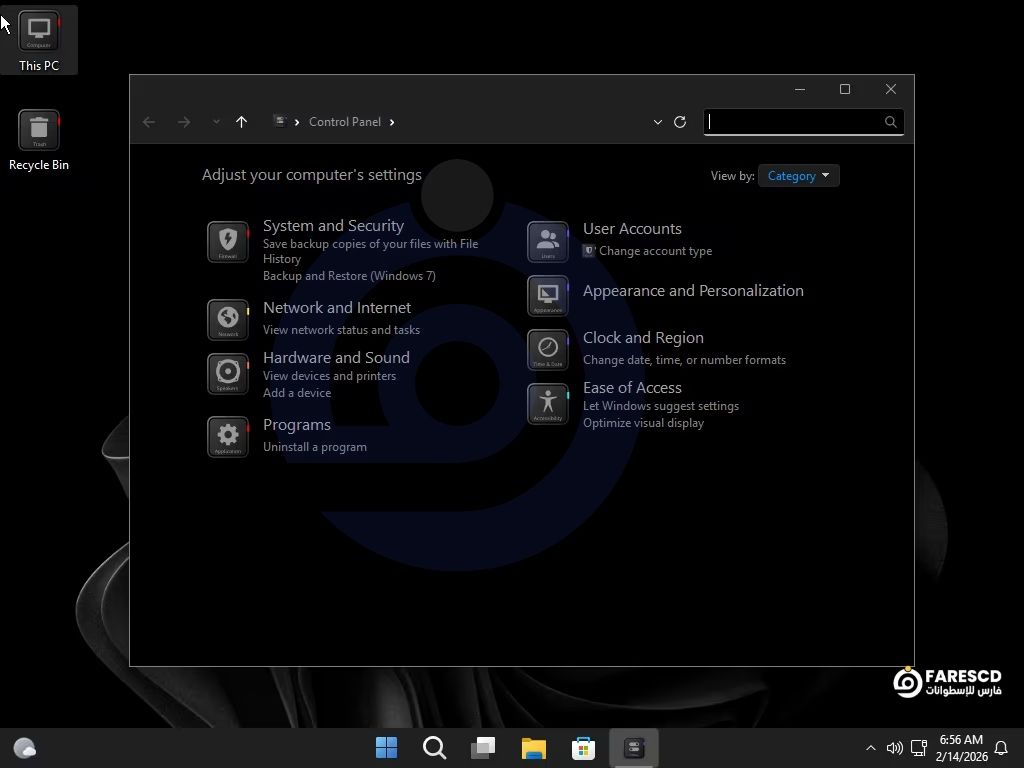Show hidden system tray icons
Screen dimensions: 1024x768
pyautogui.click(x=870, y=748)
